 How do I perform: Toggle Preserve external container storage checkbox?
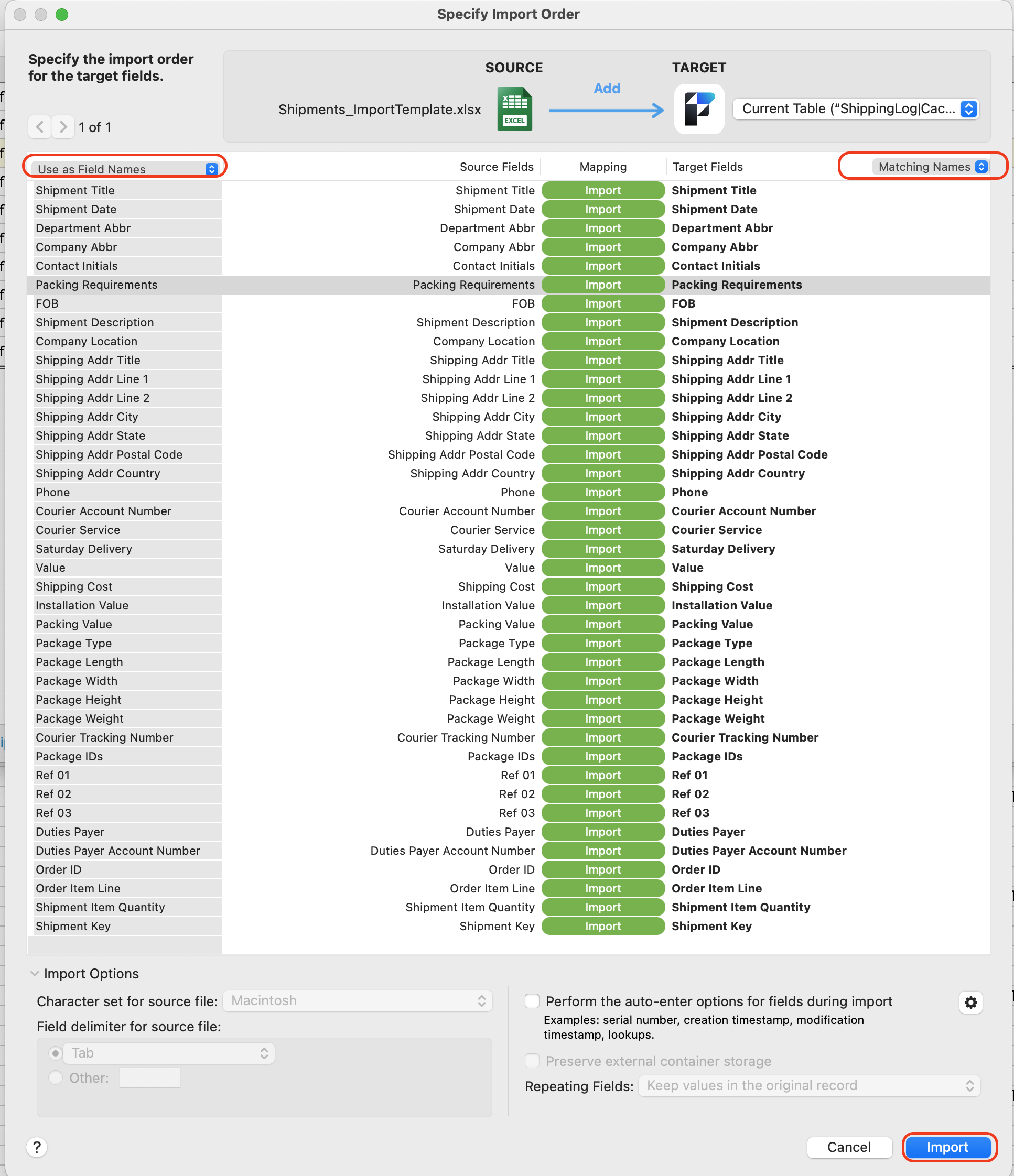pos(532,1061)
